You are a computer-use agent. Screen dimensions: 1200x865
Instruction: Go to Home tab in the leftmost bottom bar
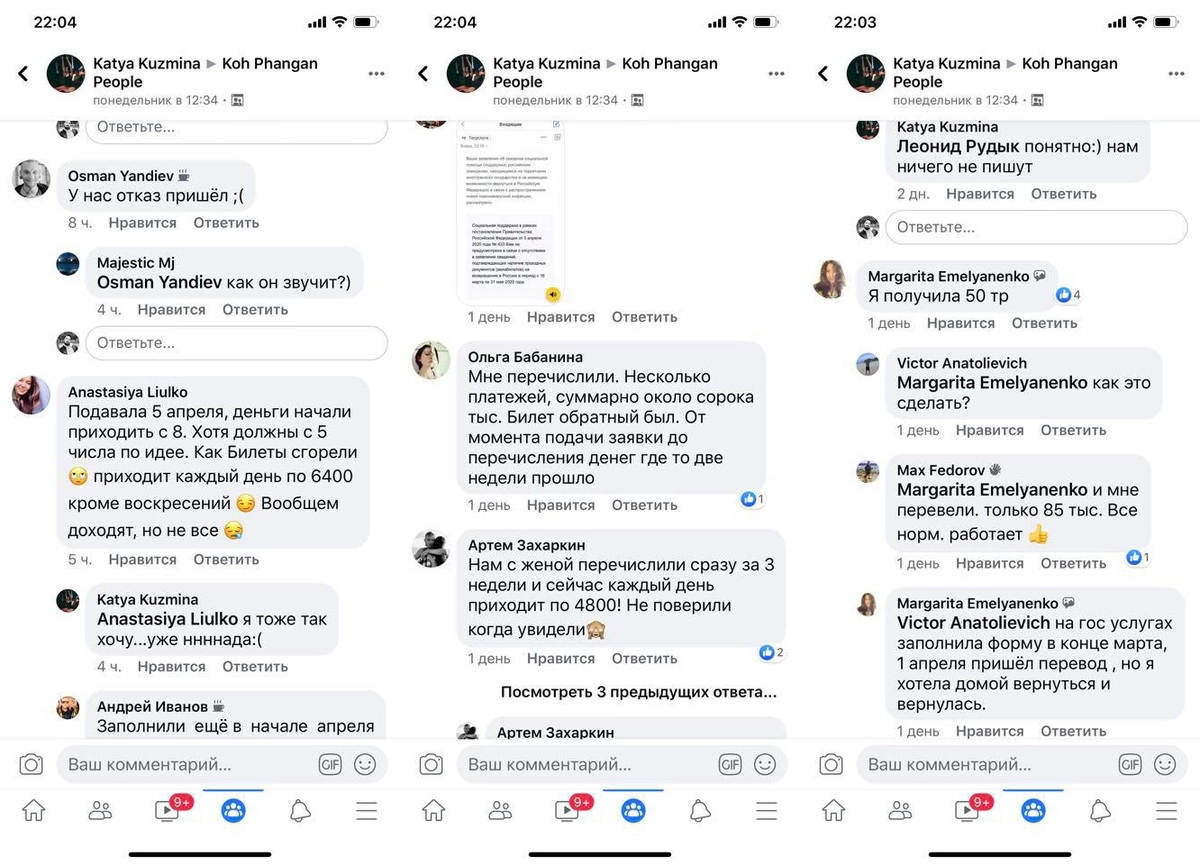click(x=33, y=810)
